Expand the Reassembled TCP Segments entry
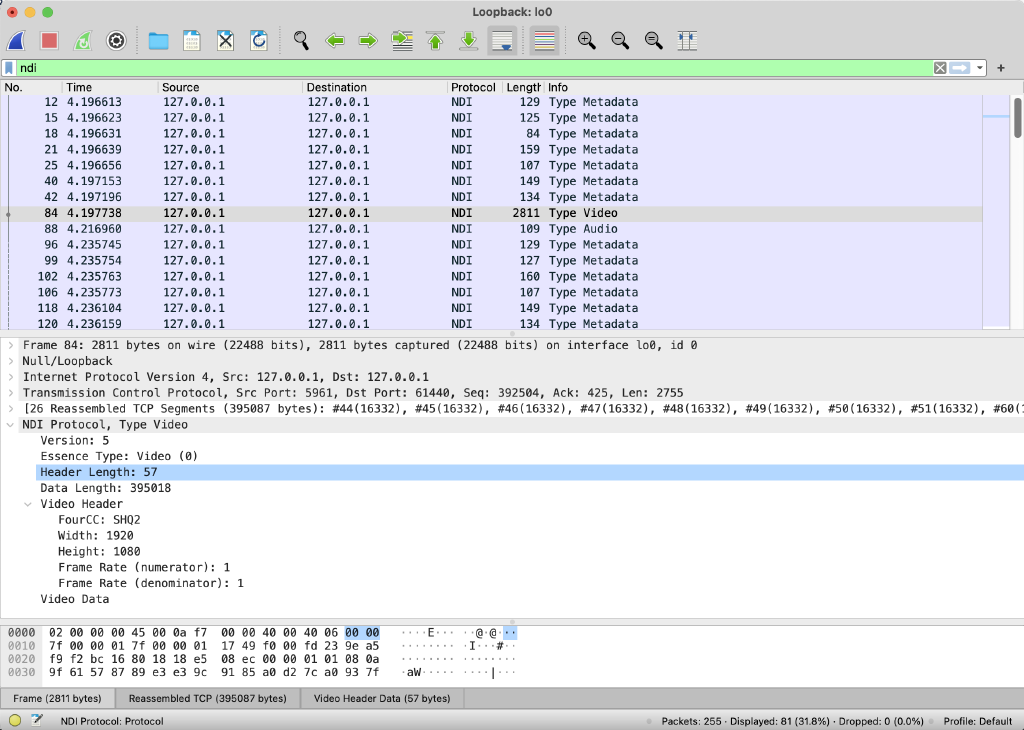Image resolution: width=1024 pixels, height=730 pixels. [10, 408]
